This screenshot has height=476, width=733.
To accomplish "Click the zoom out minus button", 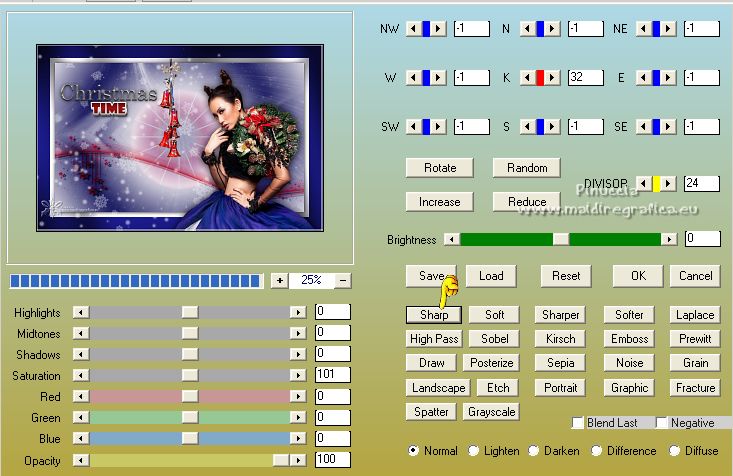I will [343, 281].
